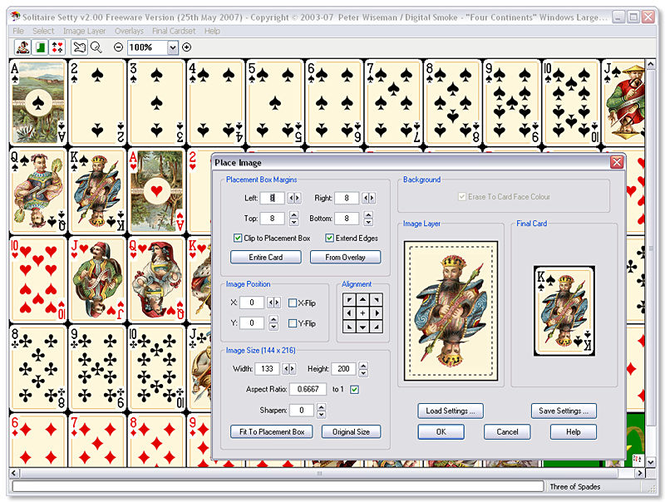Click the court card image toolbar icon

pos(22,47)
